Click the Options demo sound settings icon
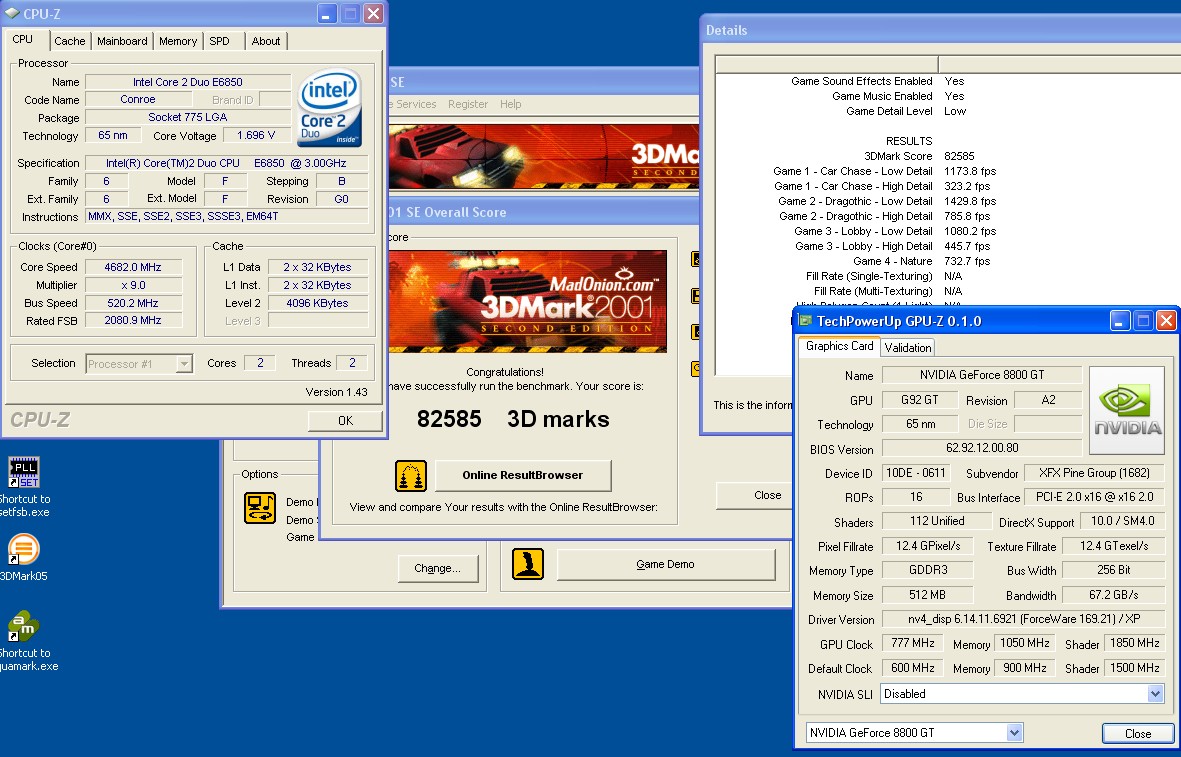The width and height of the screenshot is (1181, 757). pyautogui.click(x=260, y=508)
